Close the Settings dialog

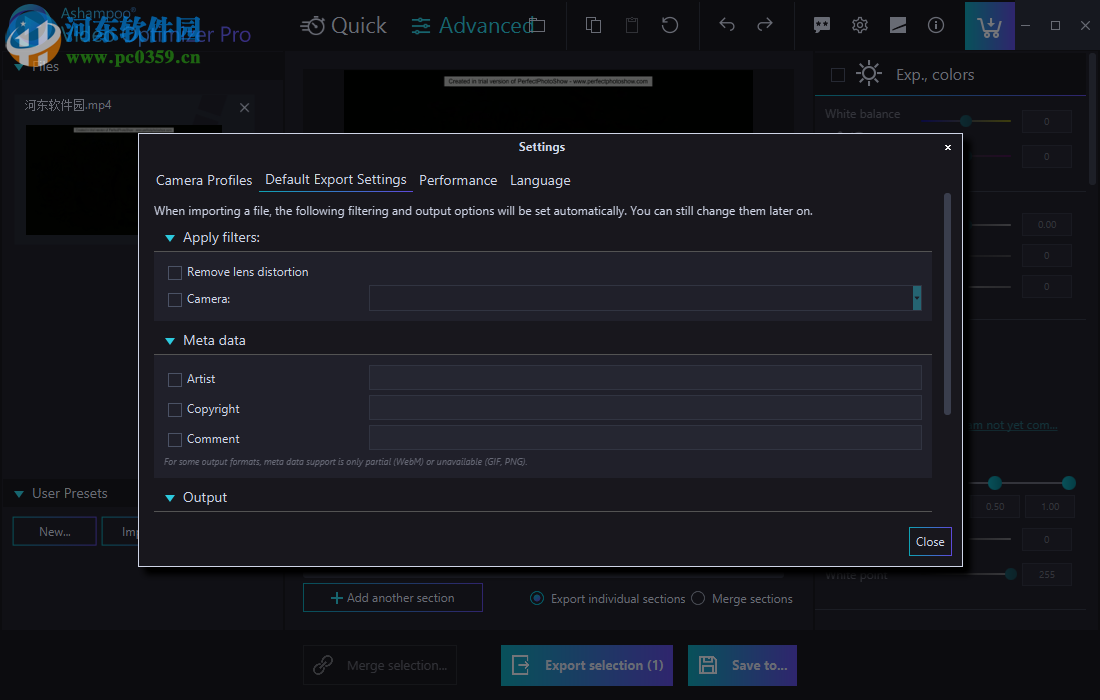(929, 541)
